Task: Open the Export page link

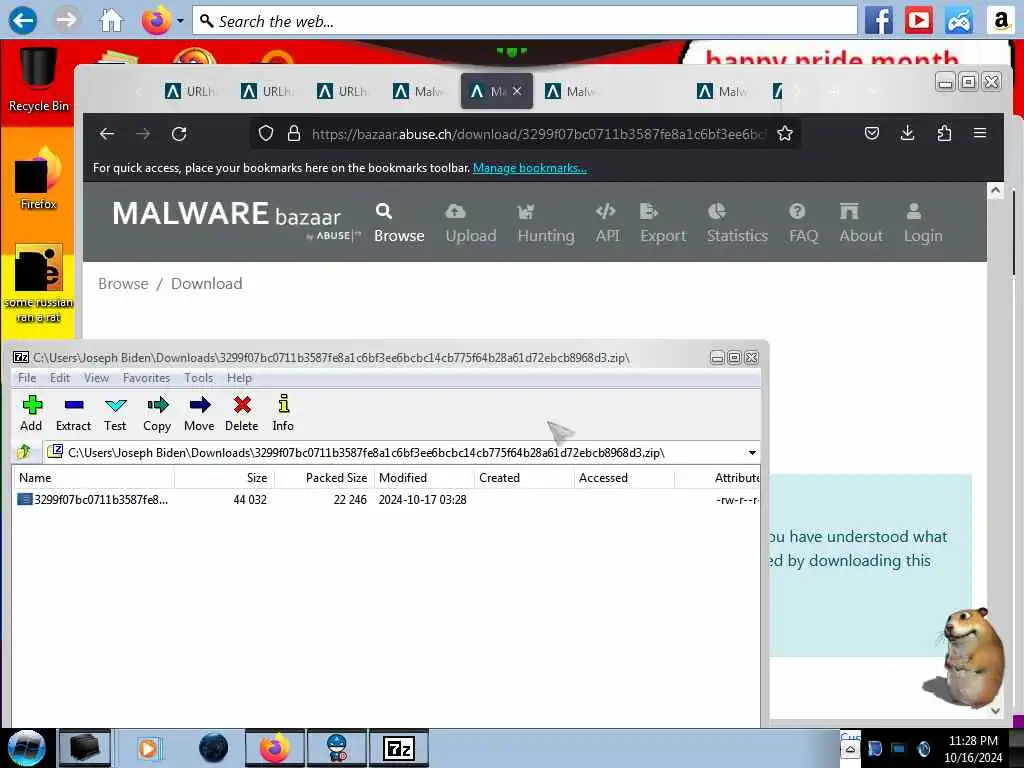Action: coord(663,223)
